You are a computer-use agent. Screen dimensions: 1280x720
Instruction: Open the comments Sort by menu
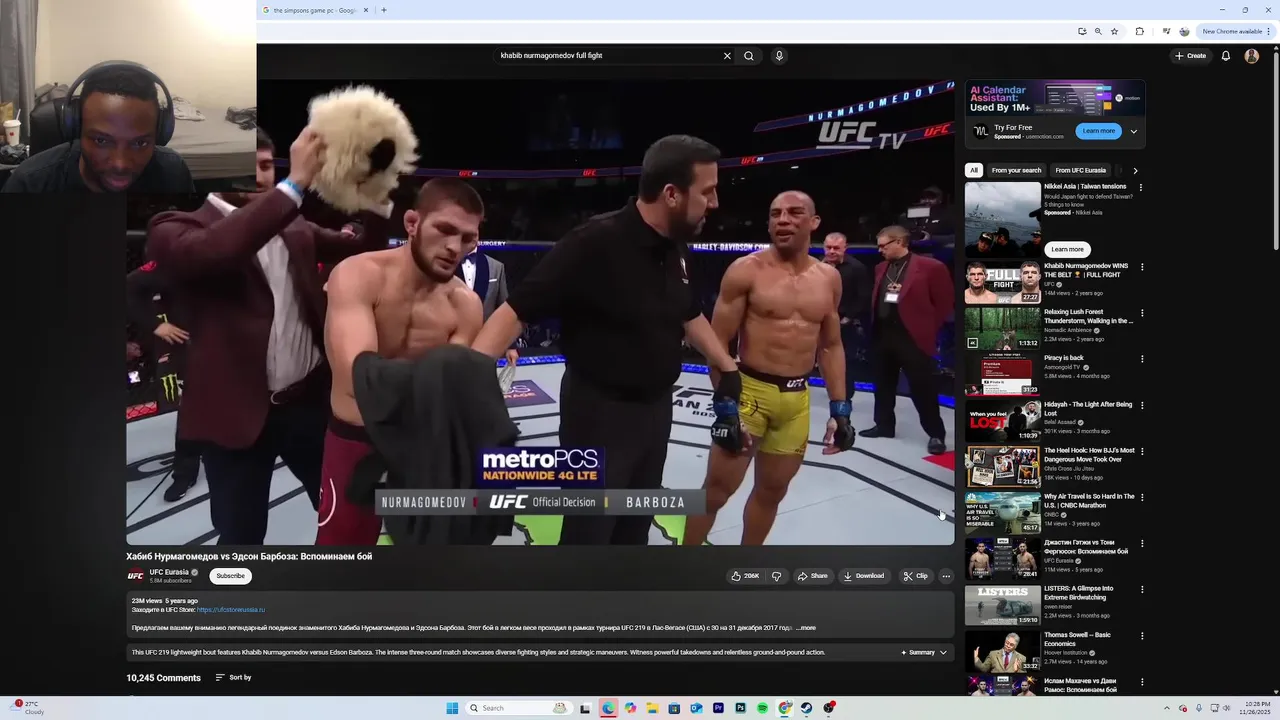[233, 678]
